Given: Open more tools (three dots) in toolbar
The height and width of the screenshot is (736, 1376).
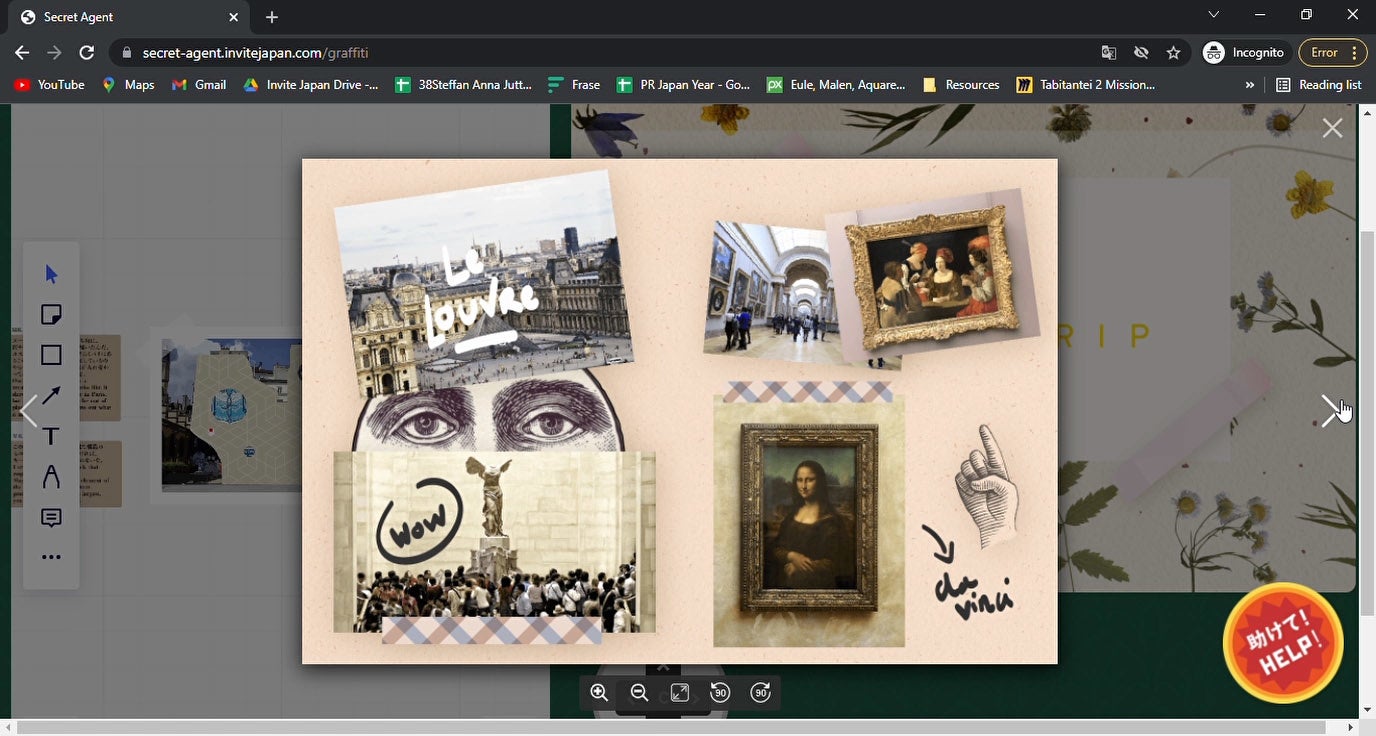Looking at the screenshot, I should (51, 557).
